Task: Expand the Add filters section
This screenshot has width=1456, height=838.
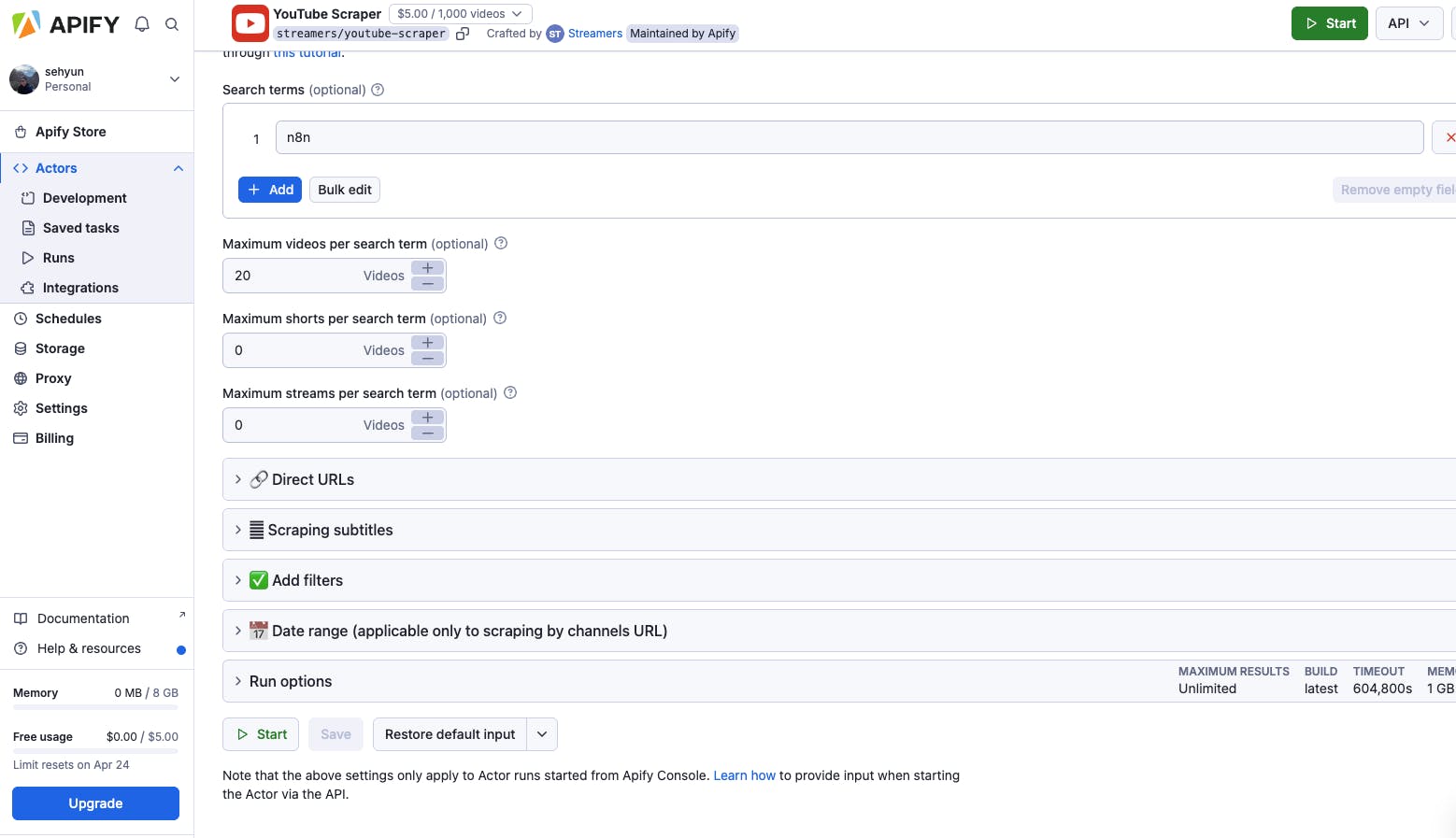Action: tap(839, 580)
